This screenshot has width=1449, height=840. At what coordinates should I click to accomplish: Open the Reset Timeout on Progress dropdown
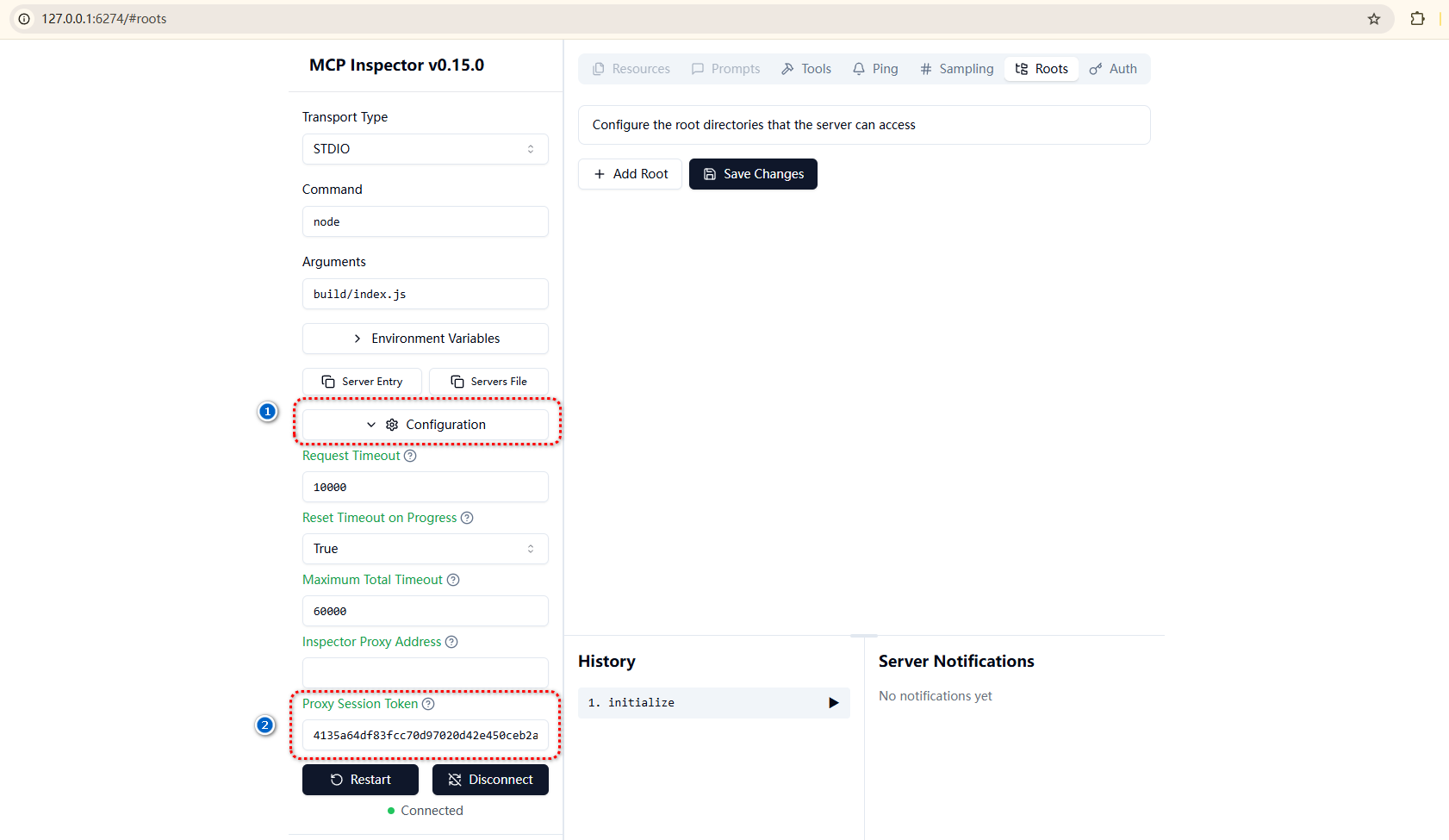pyautogui.click(x=425, y=549)
